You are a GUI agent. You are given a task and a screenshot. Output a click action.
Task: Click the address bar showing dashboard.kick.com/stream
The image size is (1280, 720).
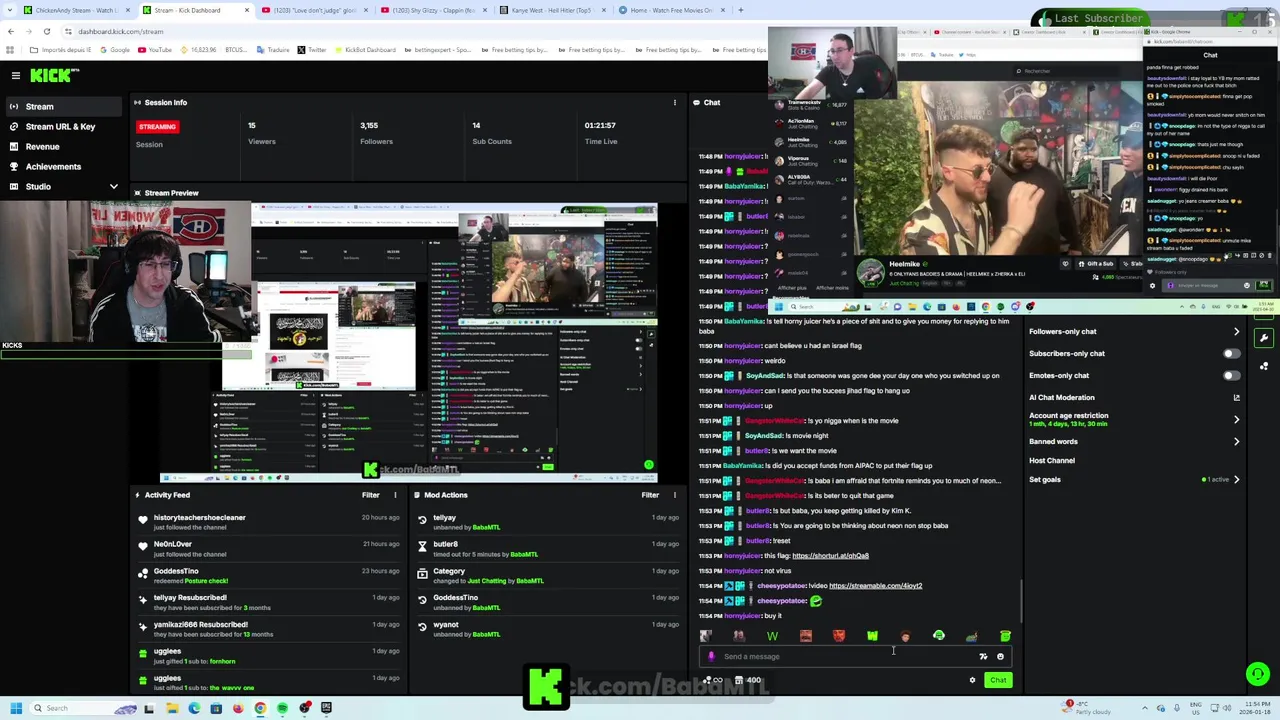point(120,31)
